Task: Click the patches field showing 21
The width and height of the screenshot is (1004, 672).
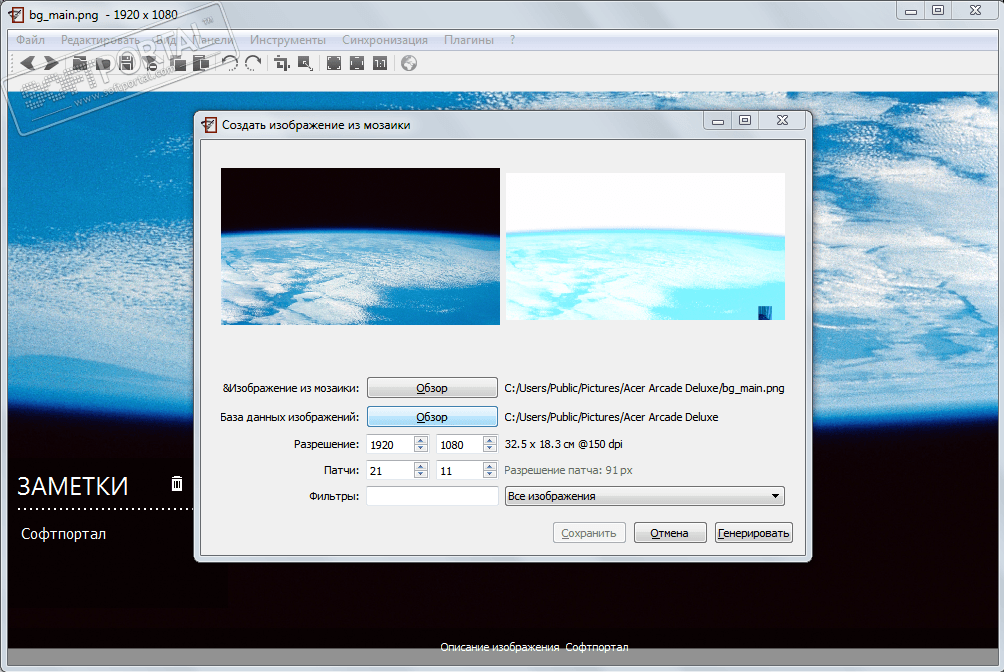Action: 391,470
